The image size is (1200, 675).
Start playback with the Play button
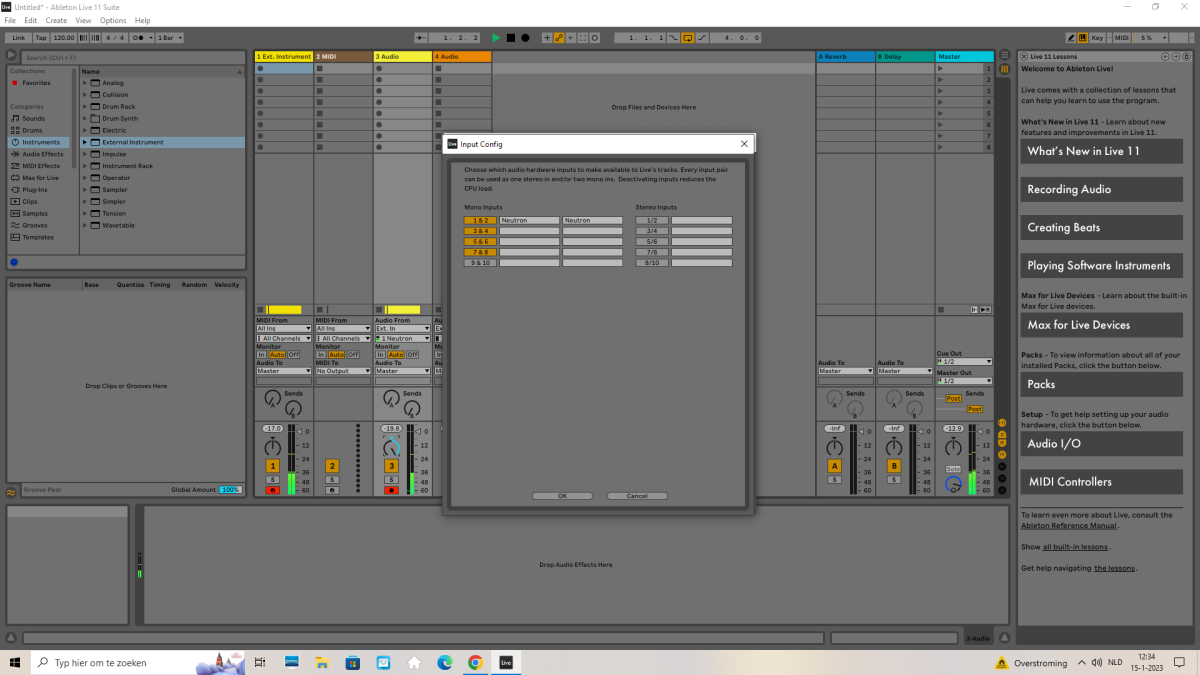[x=496, y=37]
